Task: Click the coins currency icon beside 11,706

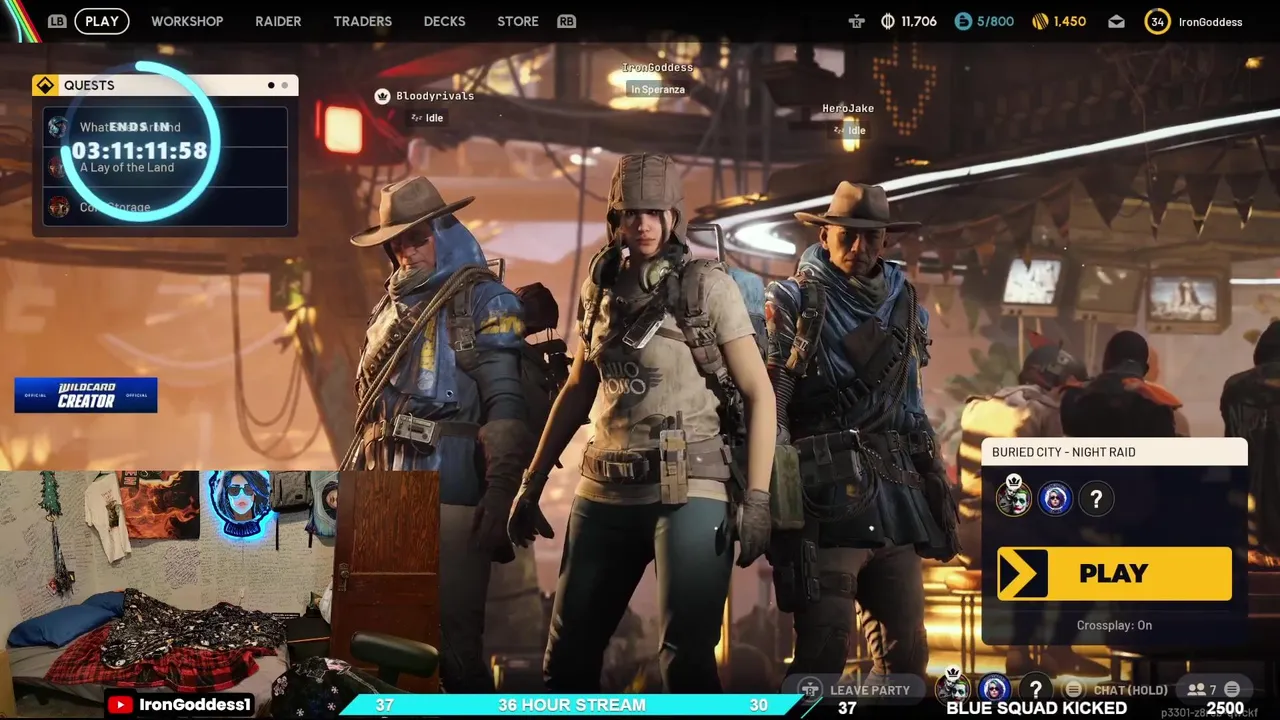Action: point(887,21)
